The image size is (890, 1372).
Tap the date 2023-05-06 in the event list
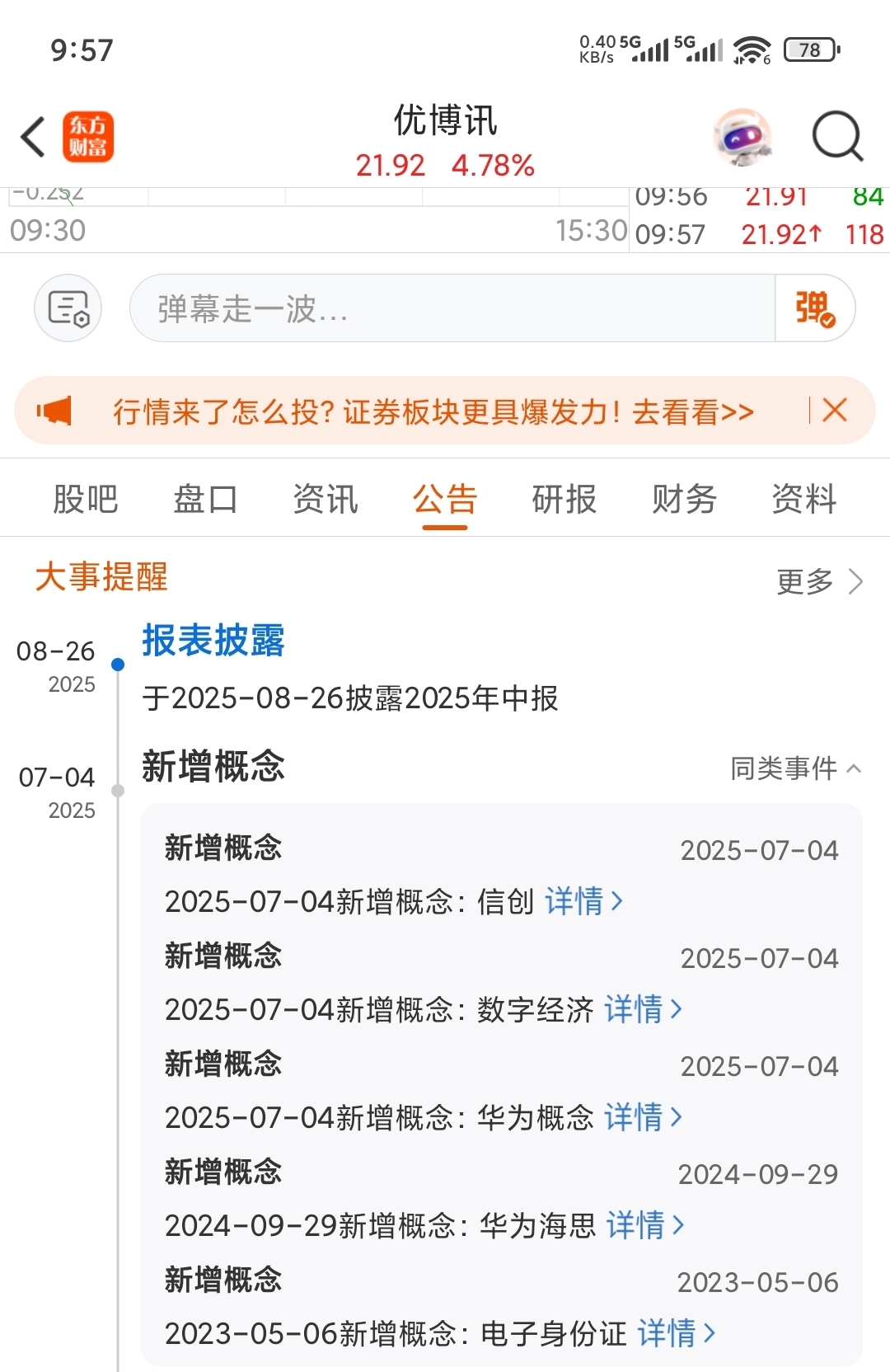[x=758, y=1282]
